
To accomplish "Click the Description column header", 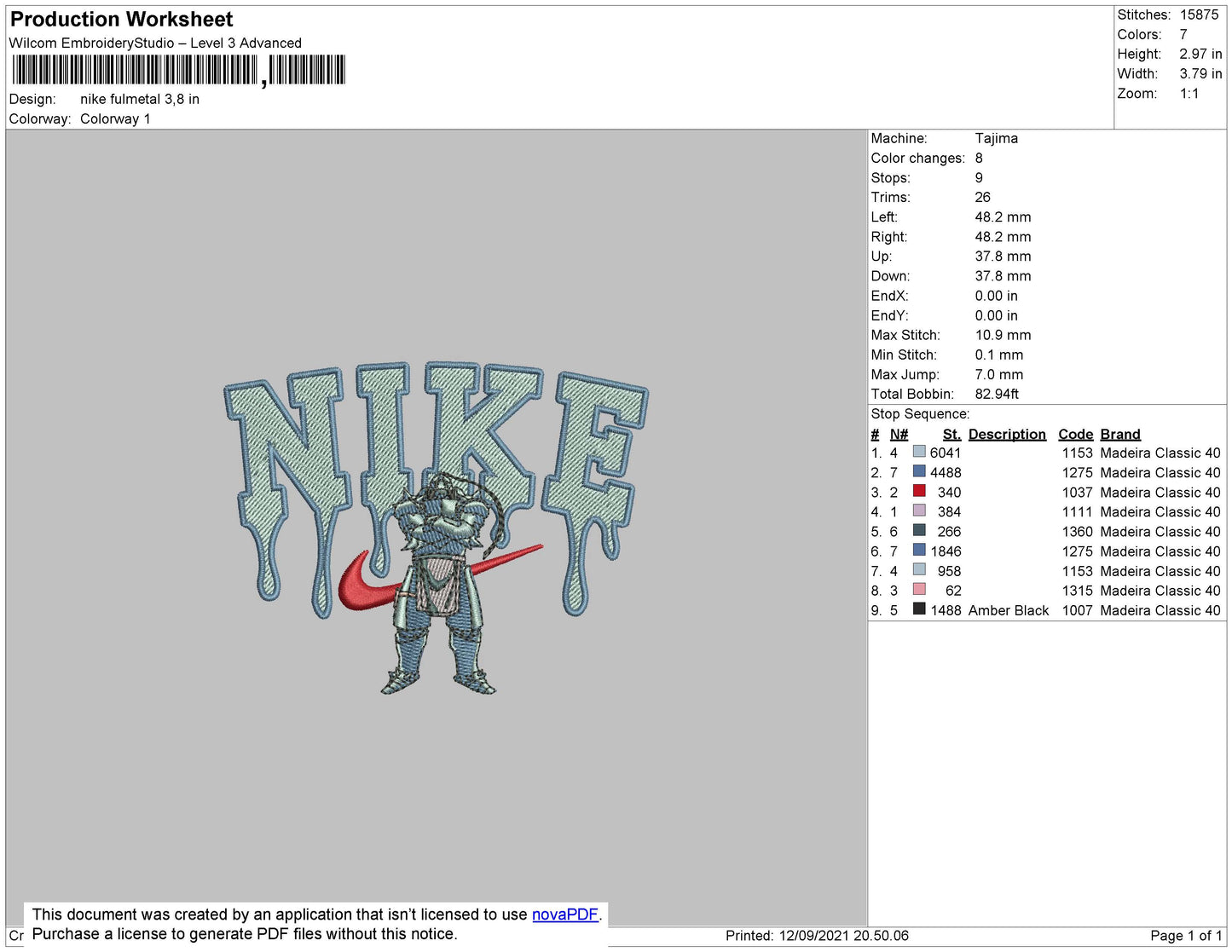I will (x=1006, y=434).
